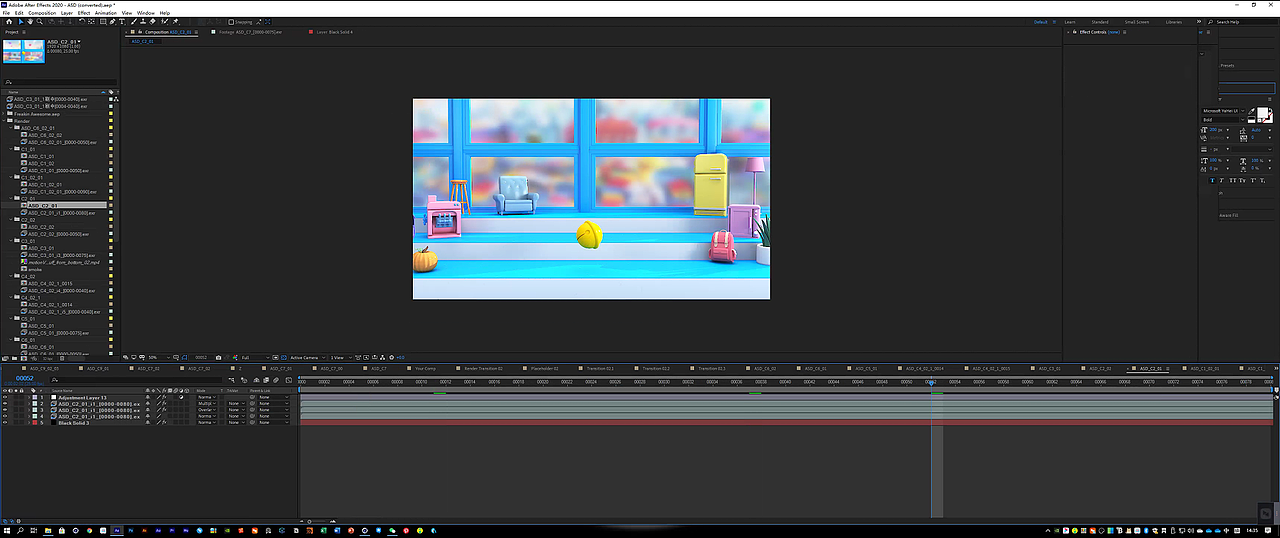1280x538 pixels.
Task: Switch to the Standard workspace
Action: point(1100,21)
